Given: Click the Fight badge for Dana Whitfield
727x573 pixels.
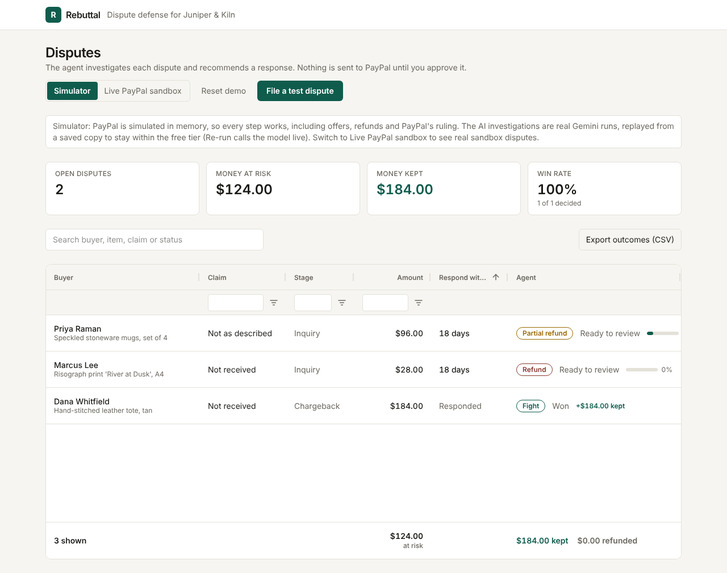Looking at the screenshot, I should point(530,406).
